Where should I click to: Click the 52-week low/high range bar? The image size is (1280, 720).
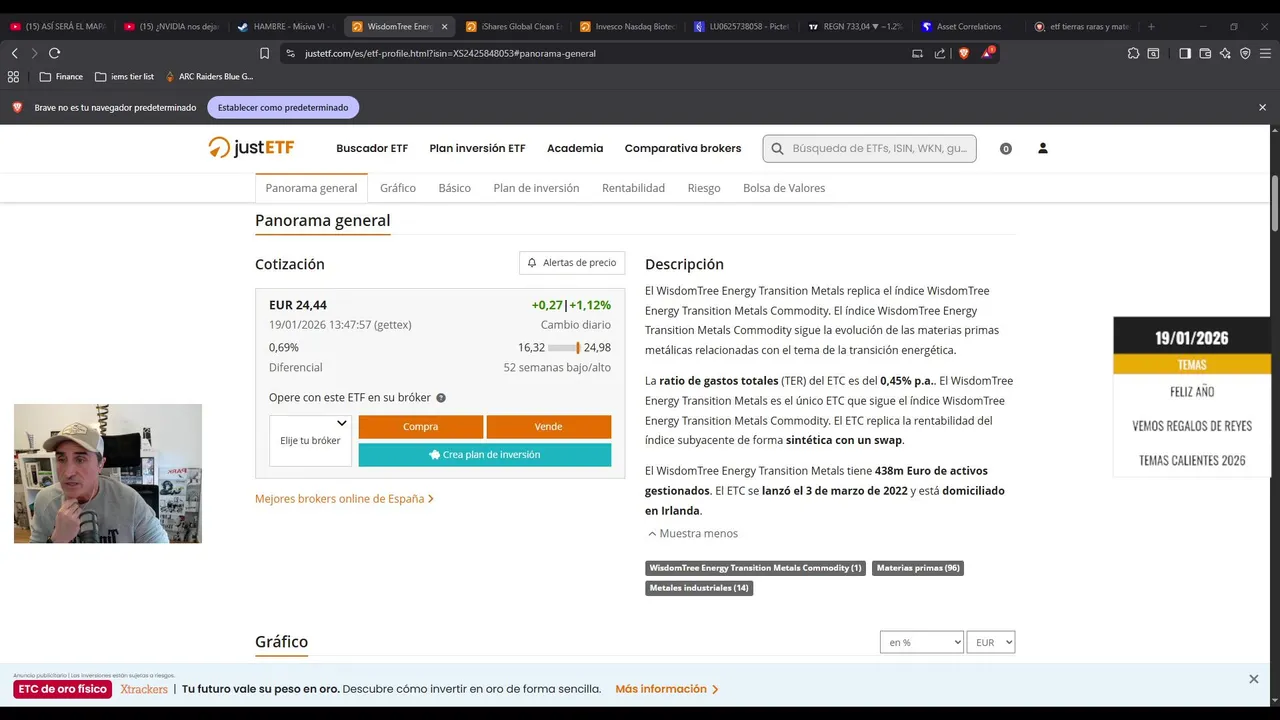coord(564,348)
